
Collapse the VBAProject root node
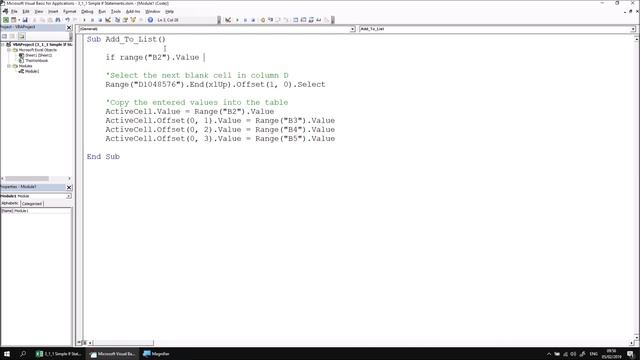(3, 44)
